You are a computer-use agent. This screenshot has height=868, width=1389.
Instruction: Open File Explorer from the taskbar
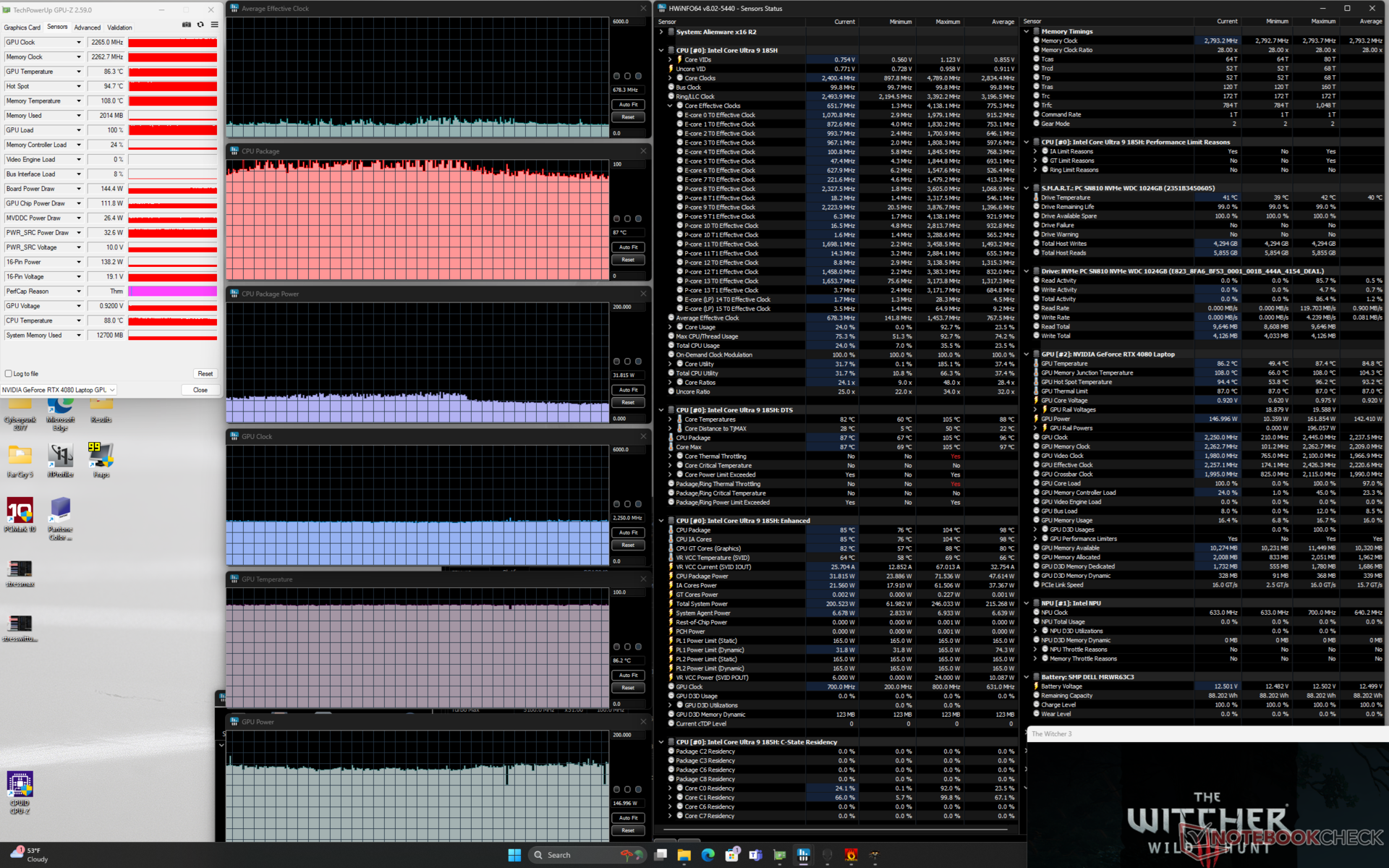click(x=684, y=855)
